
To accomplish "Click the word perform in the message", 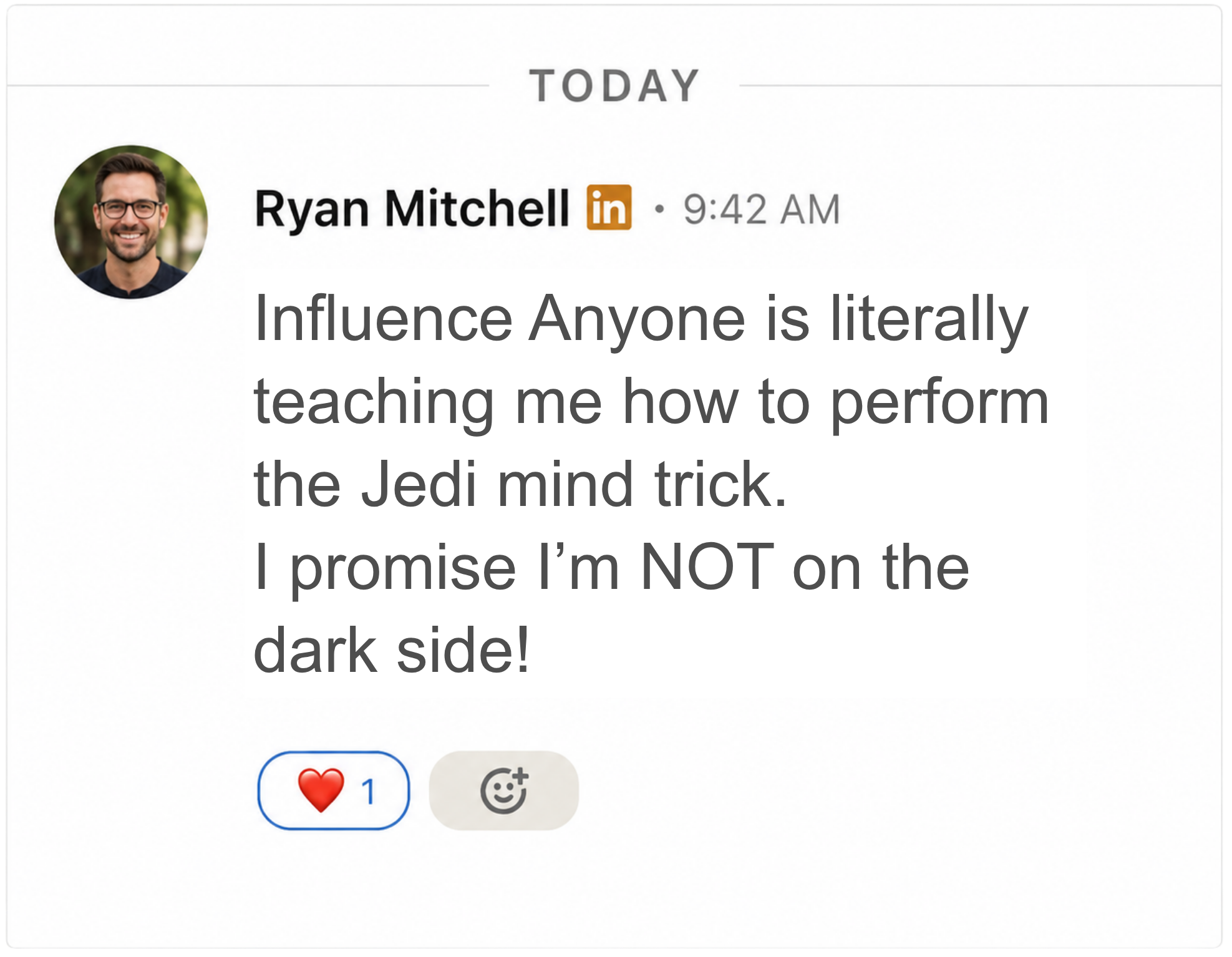I will (x=939, y=404).
